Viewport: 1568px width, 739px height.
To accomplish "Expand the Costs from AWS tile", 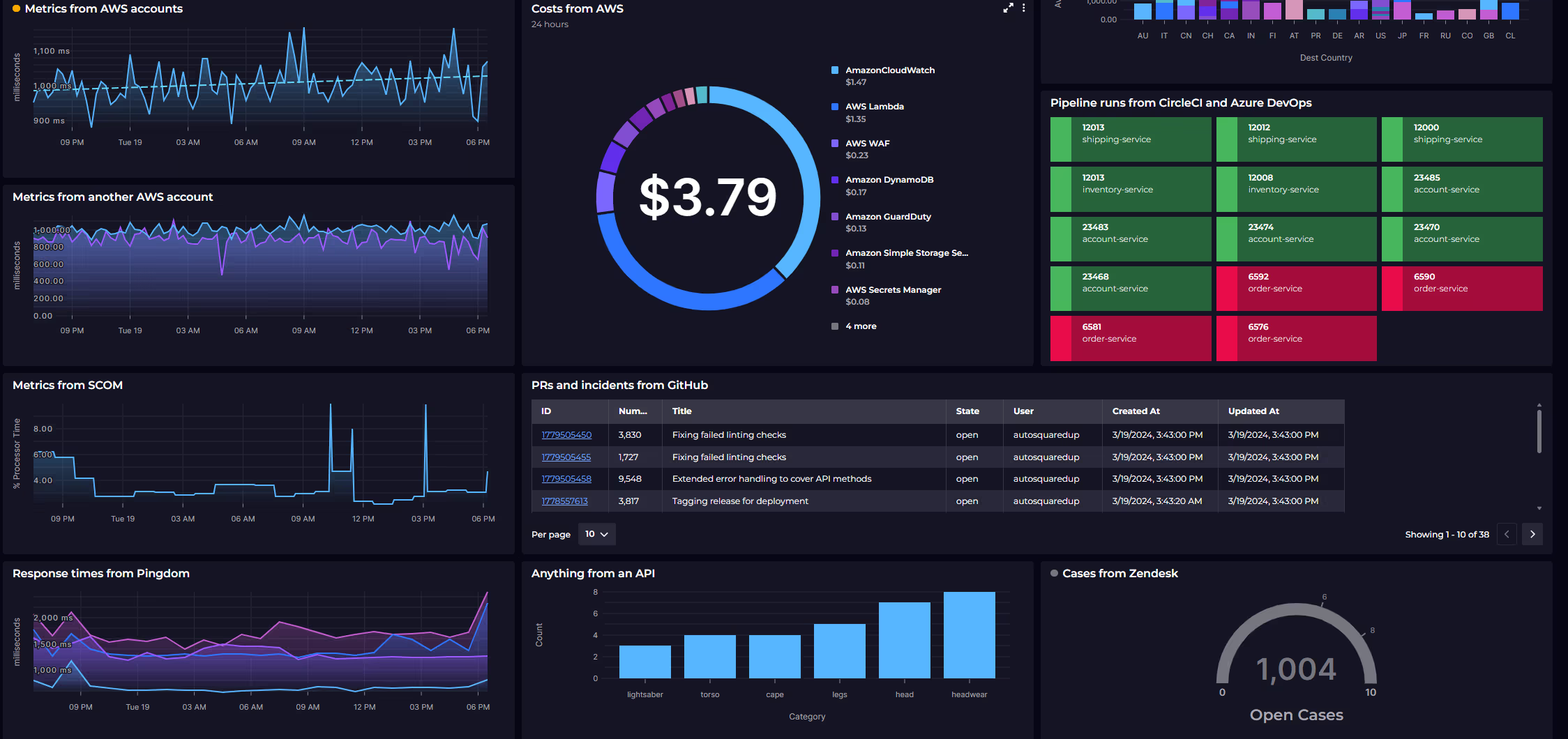I will (x=1008, y=8).
